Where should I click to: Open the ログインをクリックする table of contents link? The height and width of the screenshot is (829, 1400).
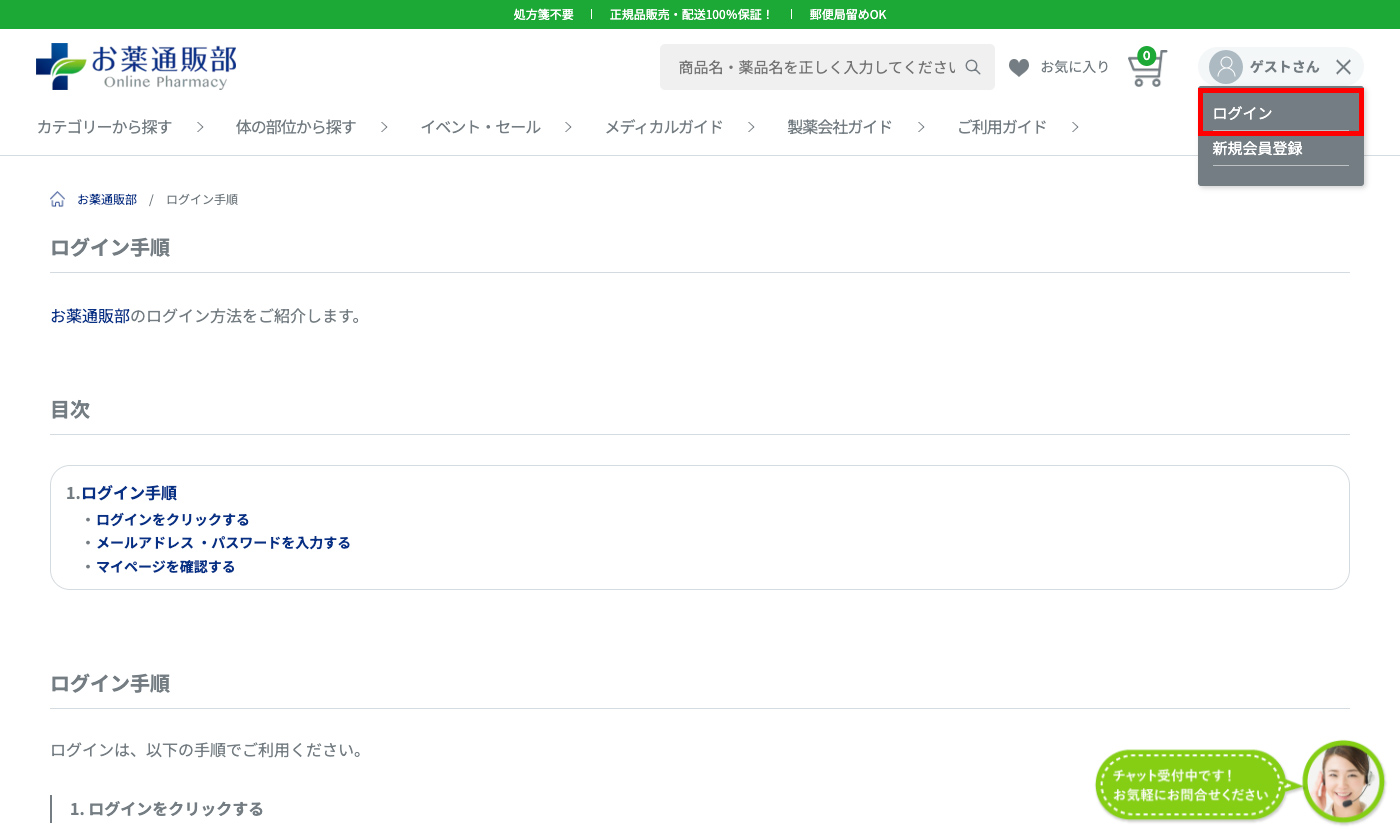[x=172, y=519]
